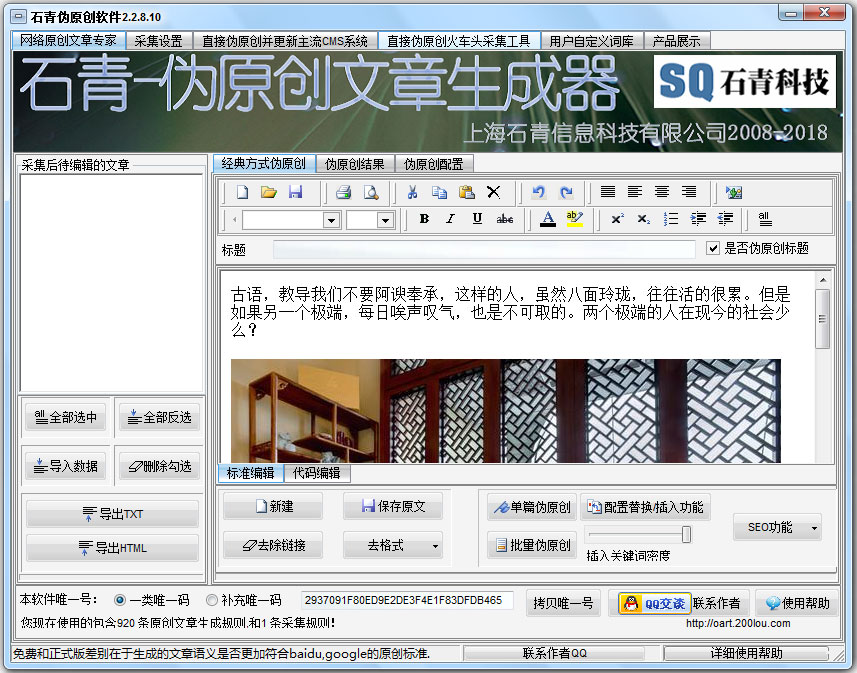The height and width of the screenshot is (673, 857).
Task: Click 去除链接 button
Action: [x=273, y=545]
